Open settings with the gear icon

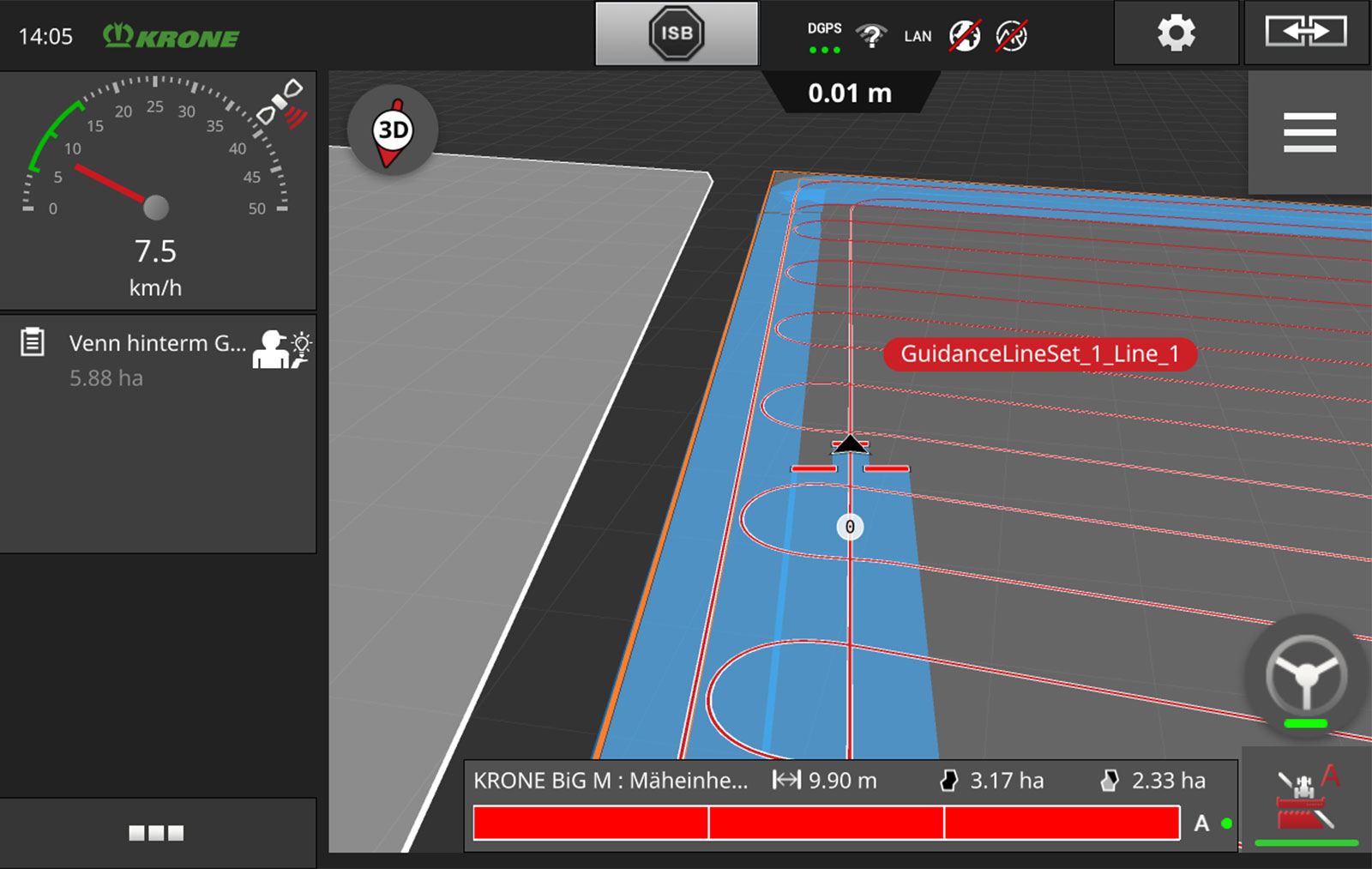[1176, 33]
